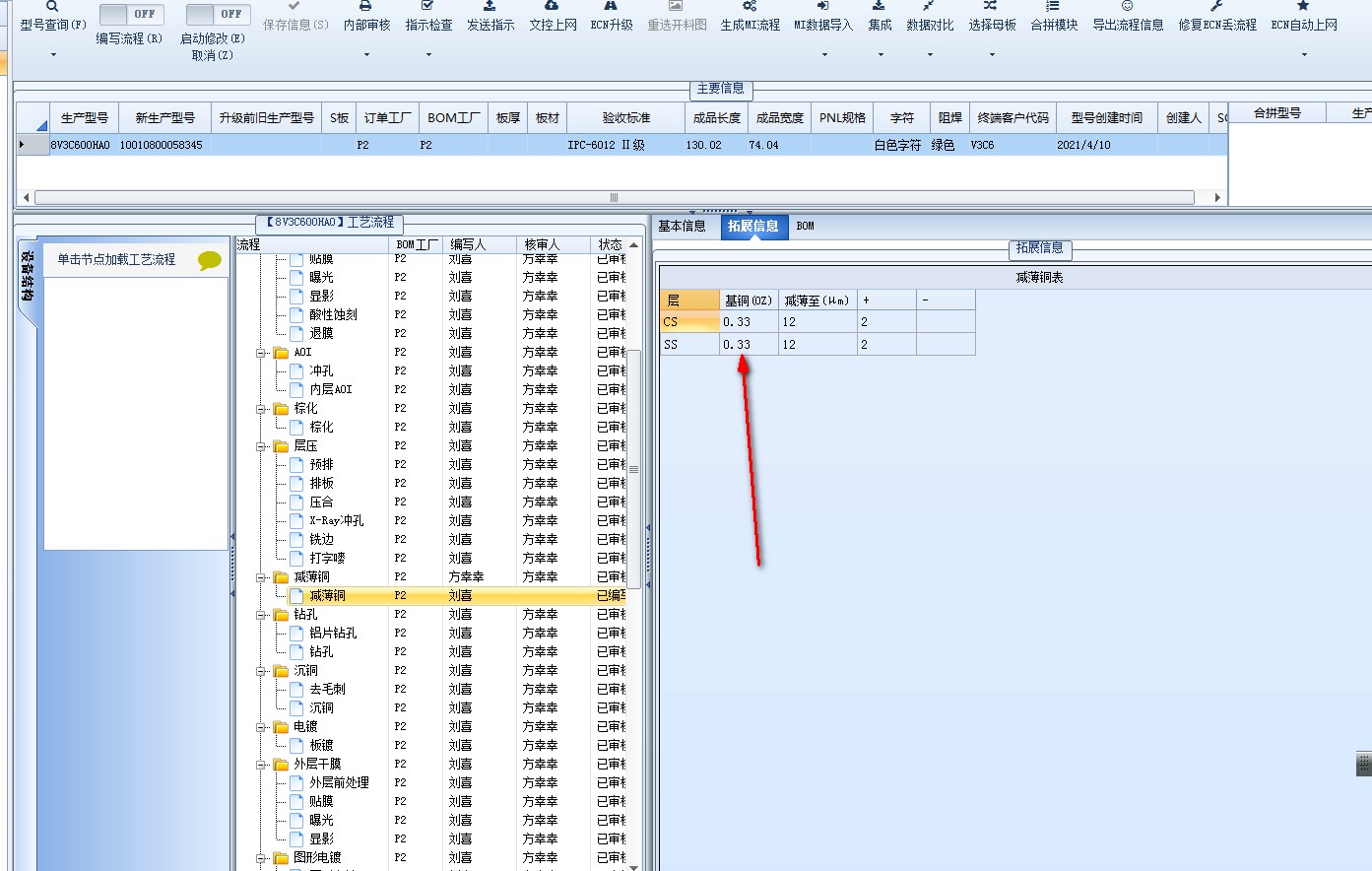Select the 去毛刺 process step
Screen dimensions: 1372x871
[328, 689]
